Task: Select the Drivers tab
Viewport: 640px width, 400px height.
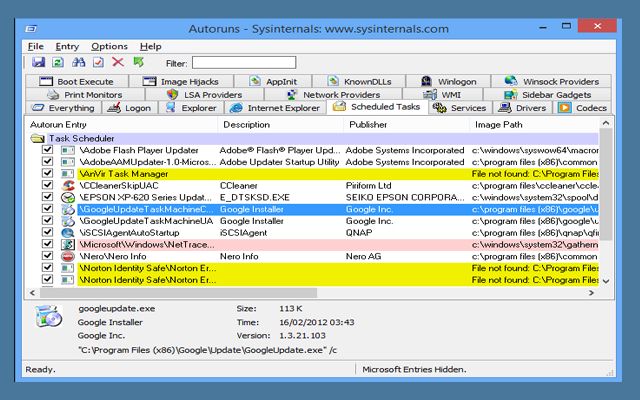Action: click(x=522, y=108)
